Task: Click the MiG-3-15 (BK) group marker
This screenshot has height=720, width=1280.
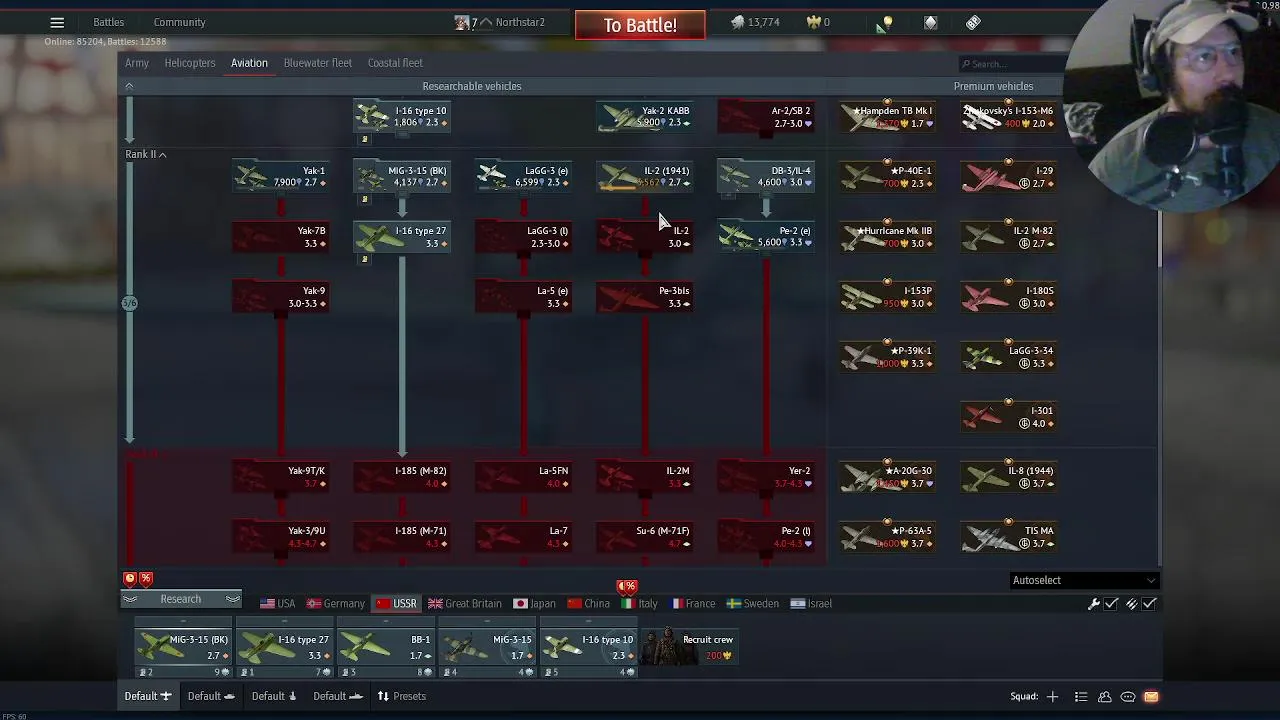Action: [365, 199]
